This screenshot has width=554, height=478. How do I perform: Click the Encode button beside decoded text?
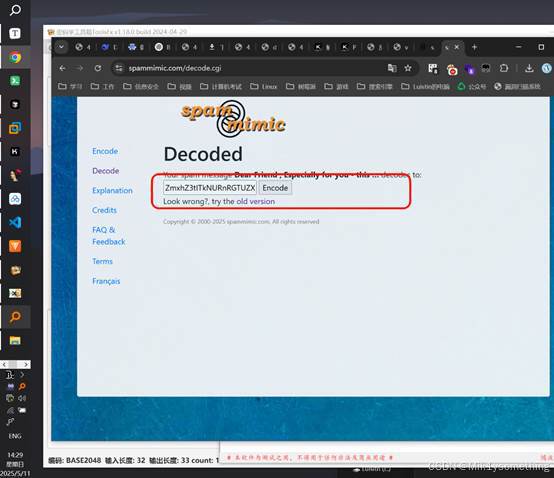275,188
